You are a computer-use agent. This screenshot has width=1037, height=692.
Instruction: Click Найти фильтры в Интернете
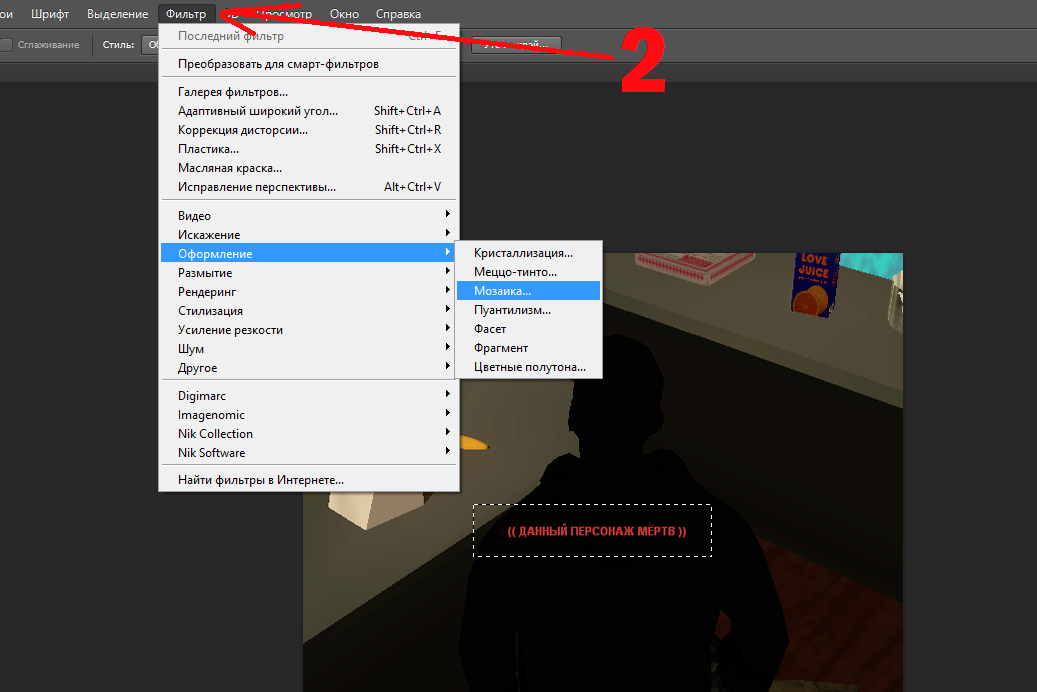(309, 480)
